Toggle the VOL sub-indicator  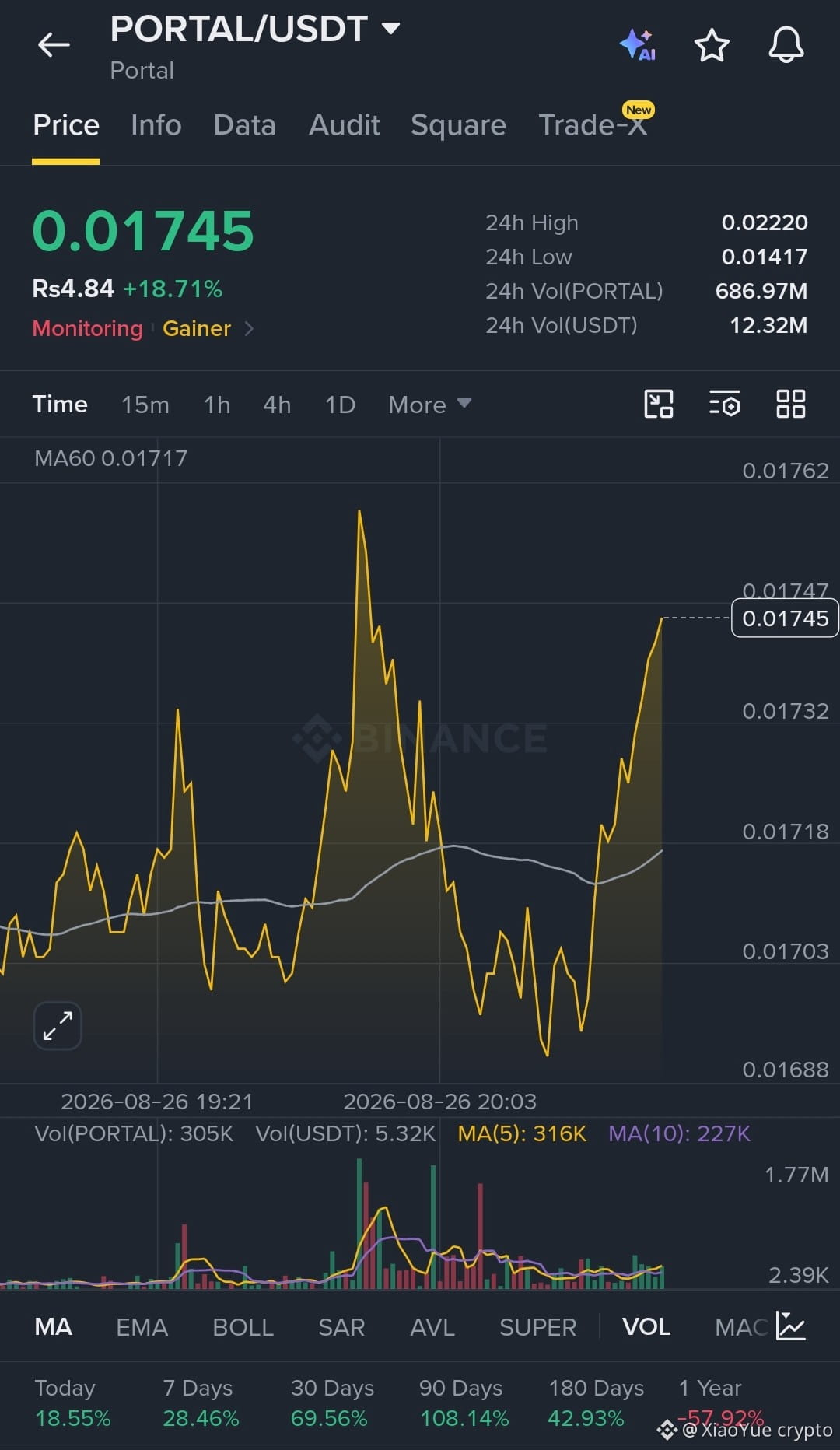pyautogui.click(x=646, y=1327)
